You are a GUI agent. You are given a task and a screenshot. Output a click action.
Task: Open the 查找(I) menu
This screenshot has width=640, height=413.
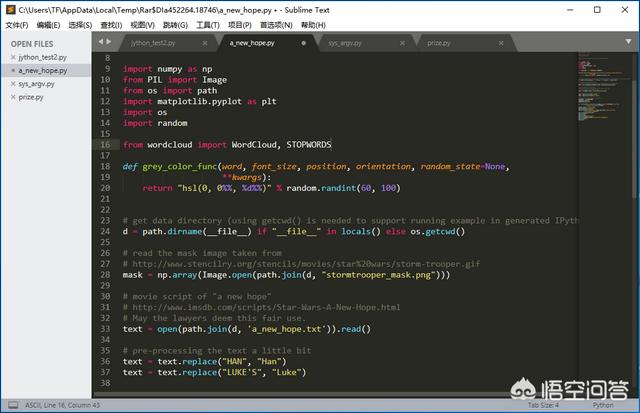pos(111,25)
